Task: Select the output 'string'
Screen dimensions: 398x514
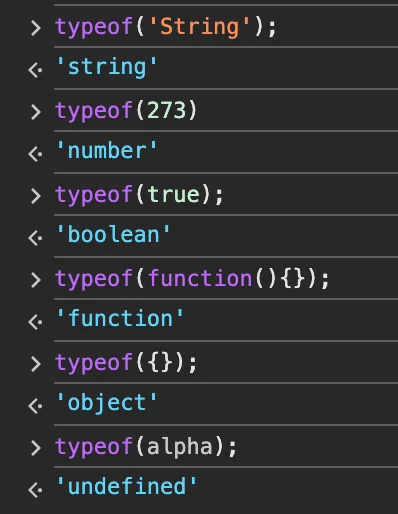Action: pyautogui.click(x=106, y=68)
